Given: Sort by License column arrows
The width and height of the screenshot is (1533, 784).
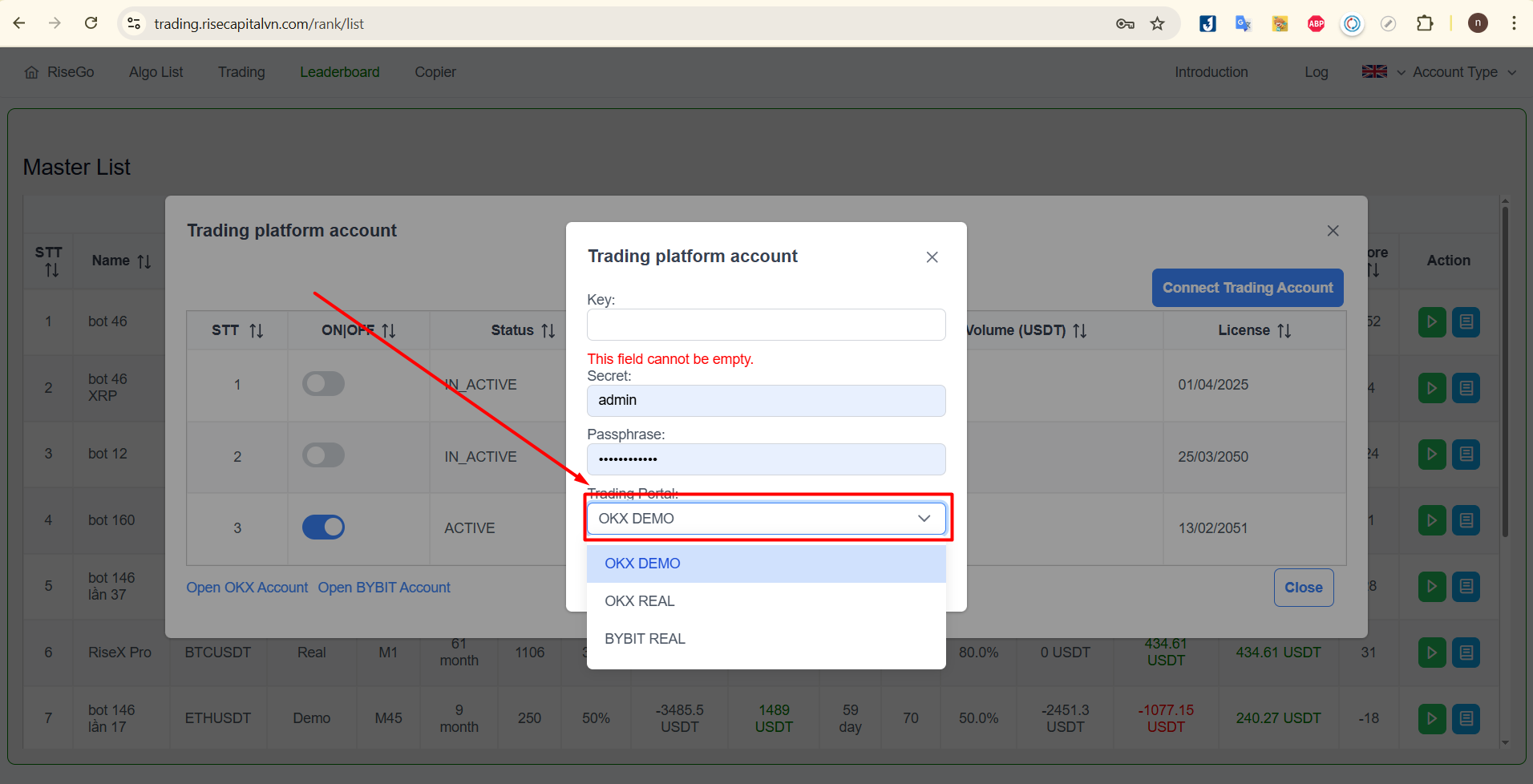Looking at the screenshot, I should point(1284,330).
